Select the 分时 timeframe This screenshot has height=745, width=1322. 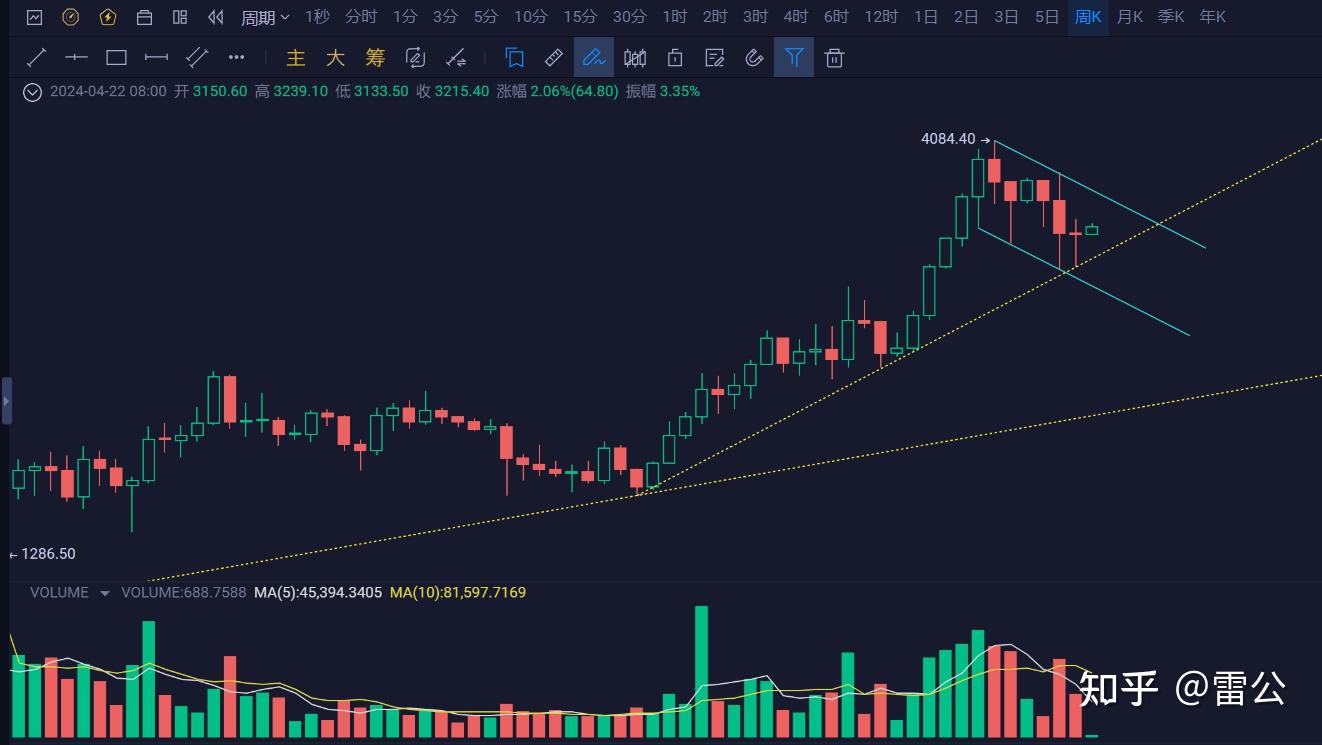tap(361, 17)
